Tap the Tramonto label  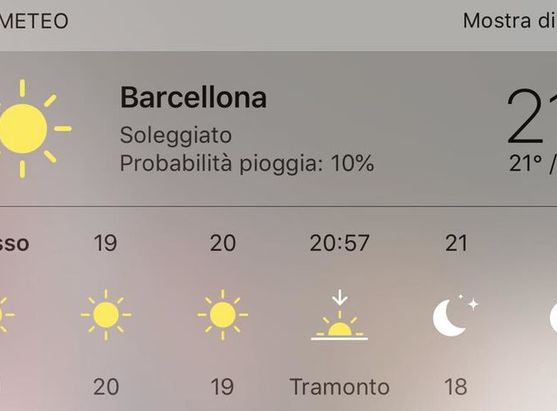[x=340, y=386]
